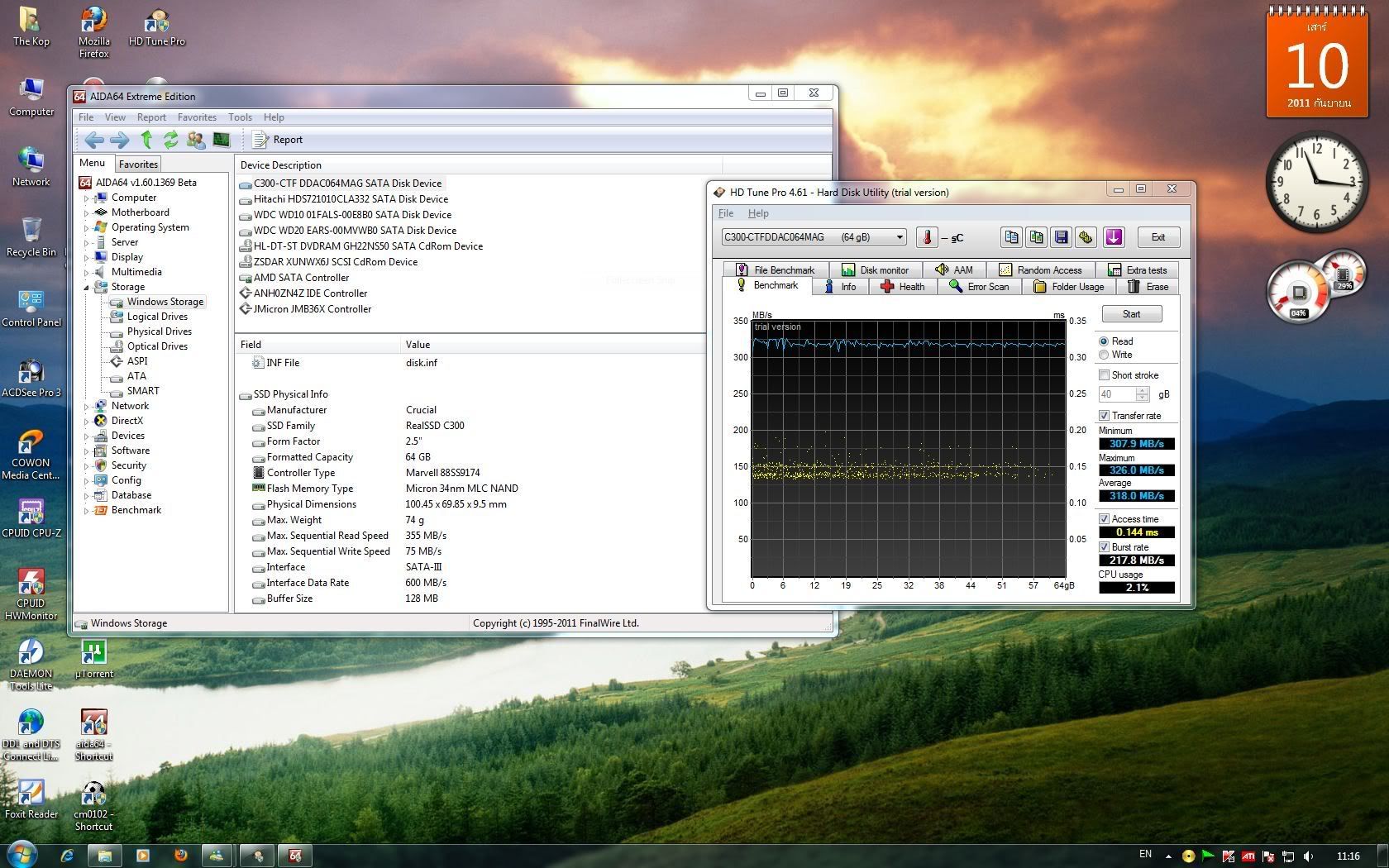
Task: Open the Erase tab
Action: [1148, 287]
